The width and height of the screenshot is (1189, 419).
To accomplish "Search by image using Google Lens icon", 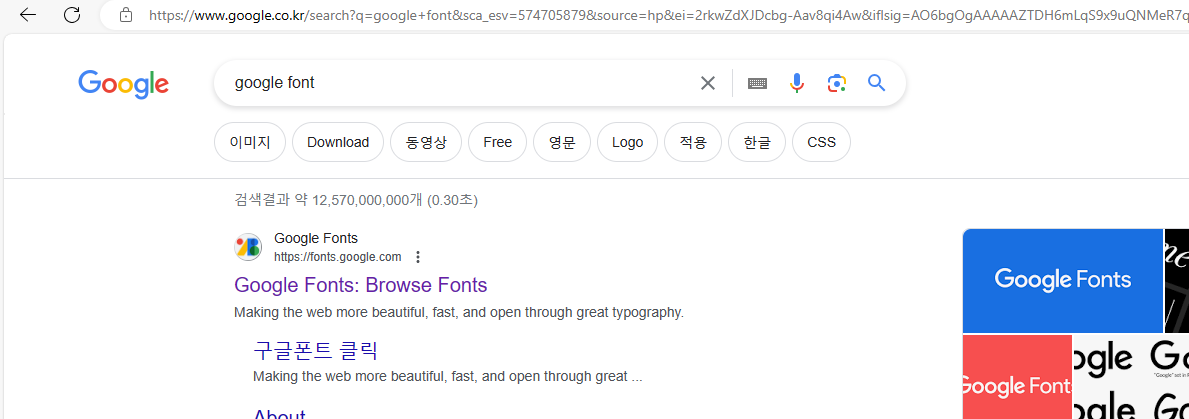I will (836, 83).
